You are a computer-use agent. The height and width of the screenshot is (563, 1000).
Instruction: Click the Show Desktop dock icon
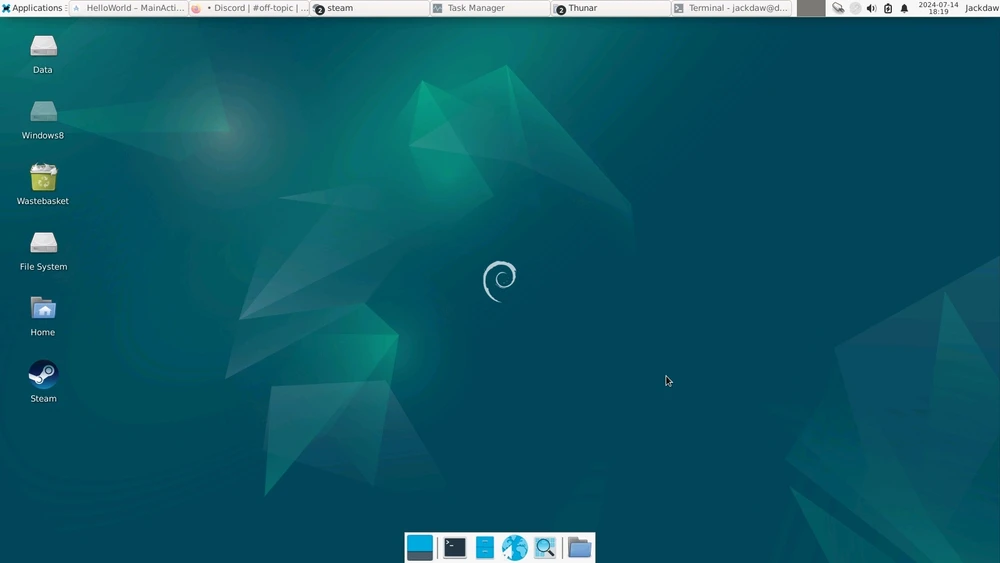coord(420,547)
